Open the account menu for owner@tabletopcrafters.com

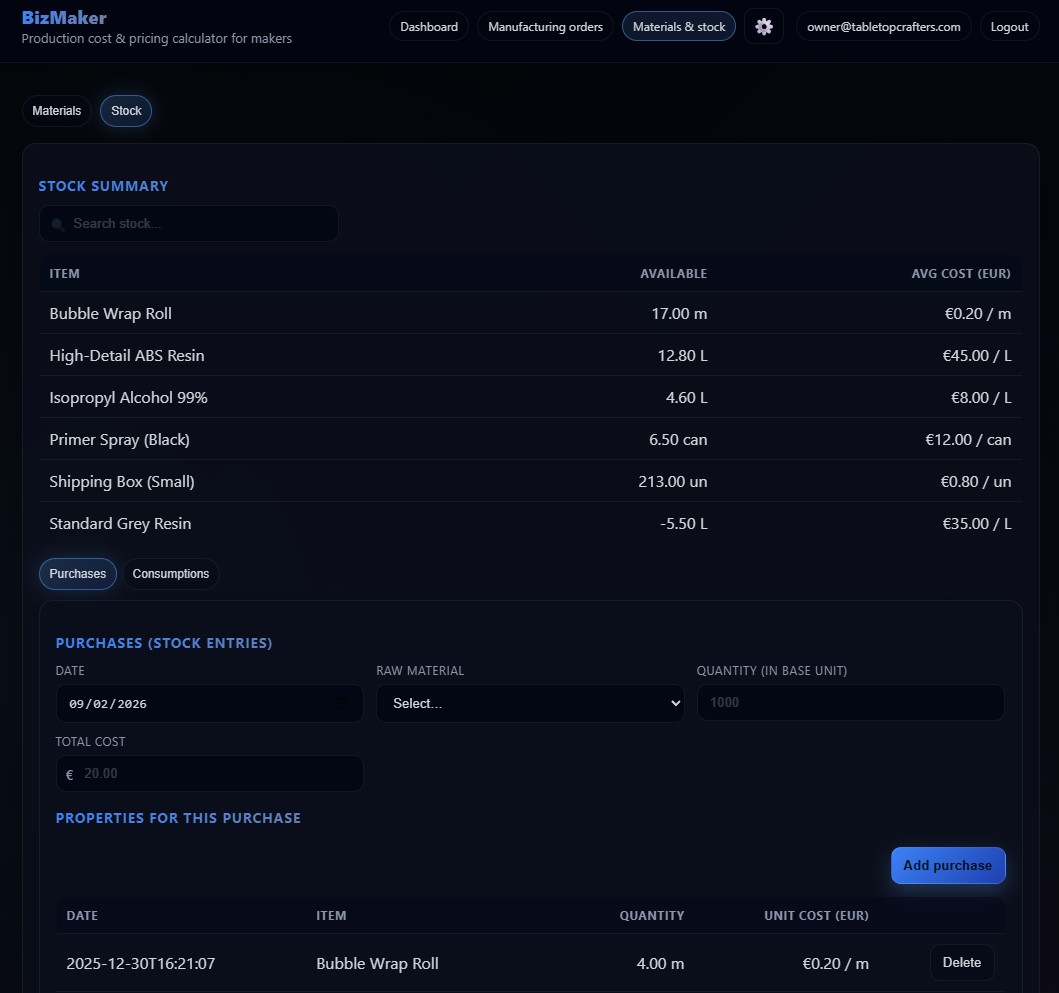[x=883, y=26]
